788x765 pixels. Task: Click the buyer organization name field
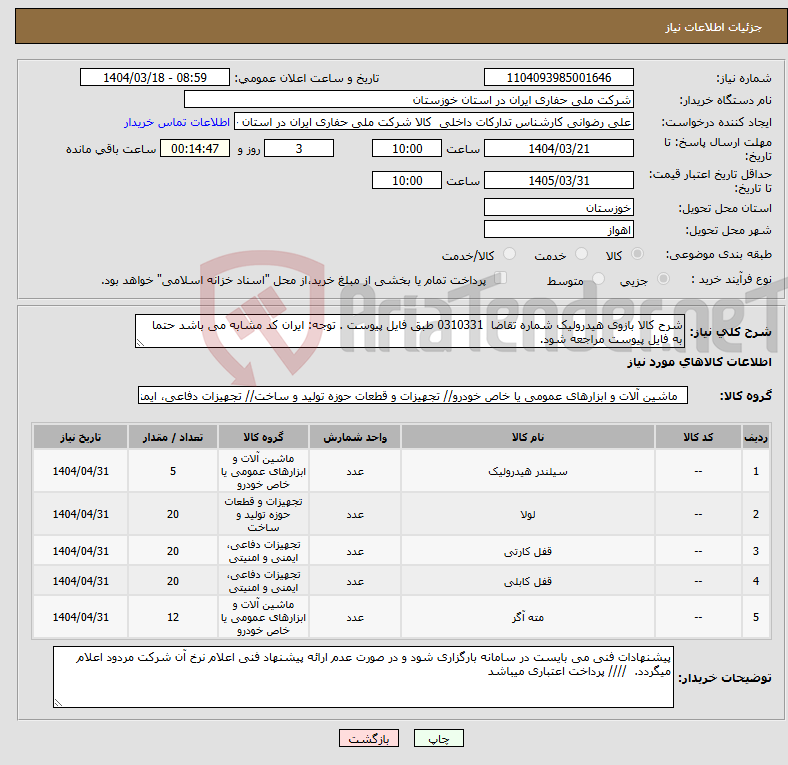[409, 100]
